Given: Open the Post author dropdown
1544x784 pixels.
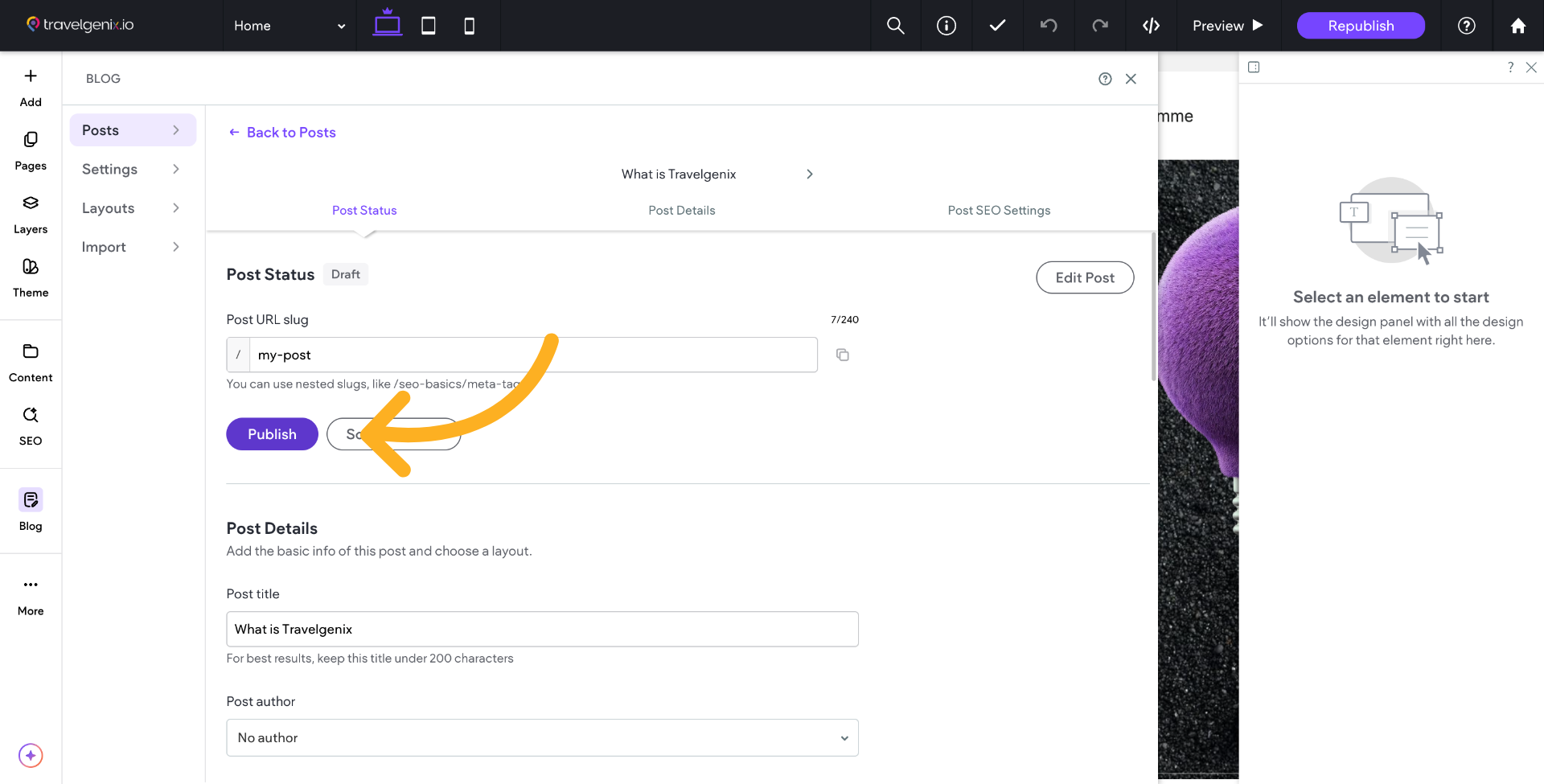Looking at the screenshot, I should (542, 737).
